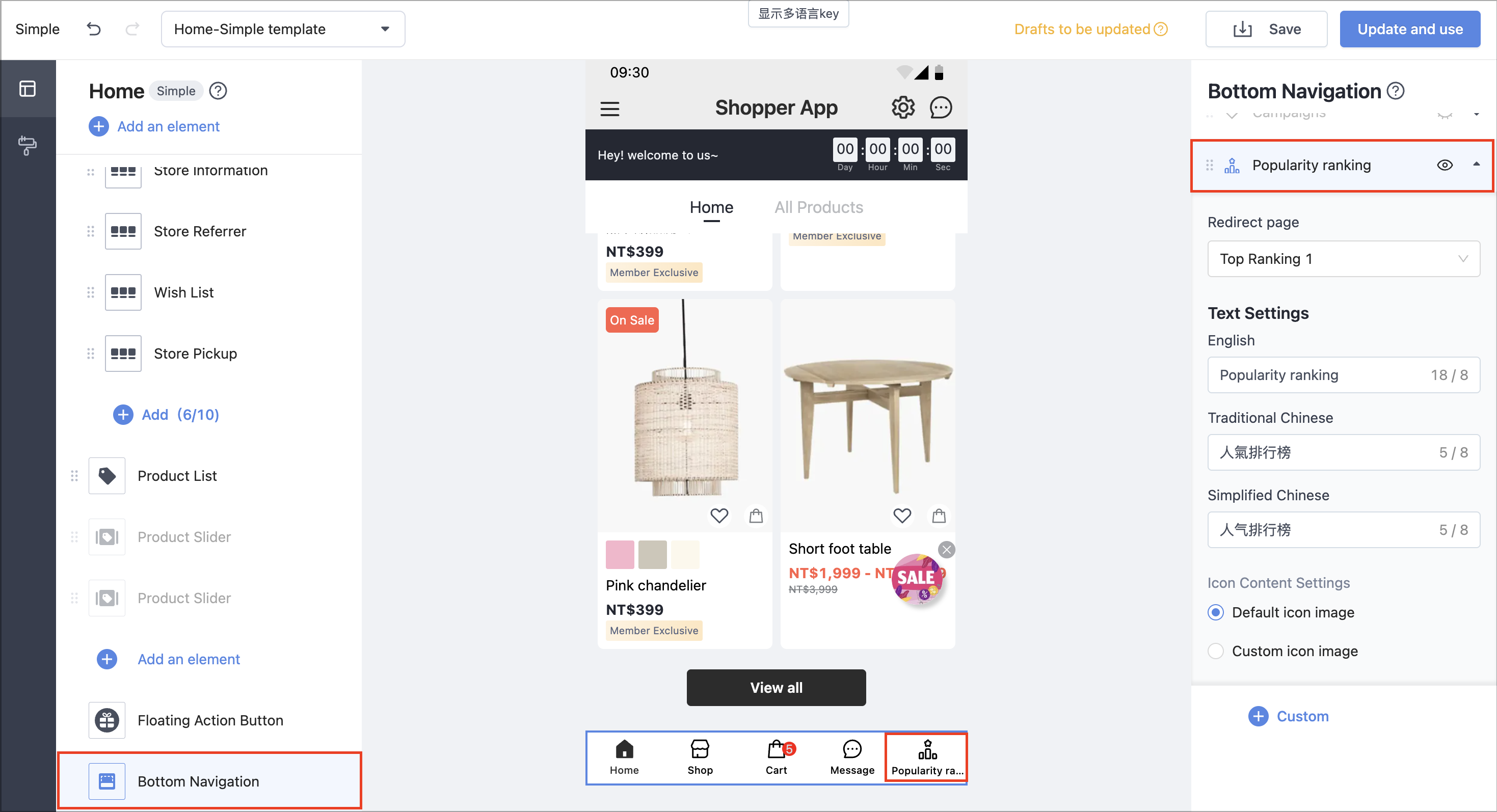Screen dimensions: 1497x812
Task: Add Short foot table to wish list
Action: tap(902, 515)
